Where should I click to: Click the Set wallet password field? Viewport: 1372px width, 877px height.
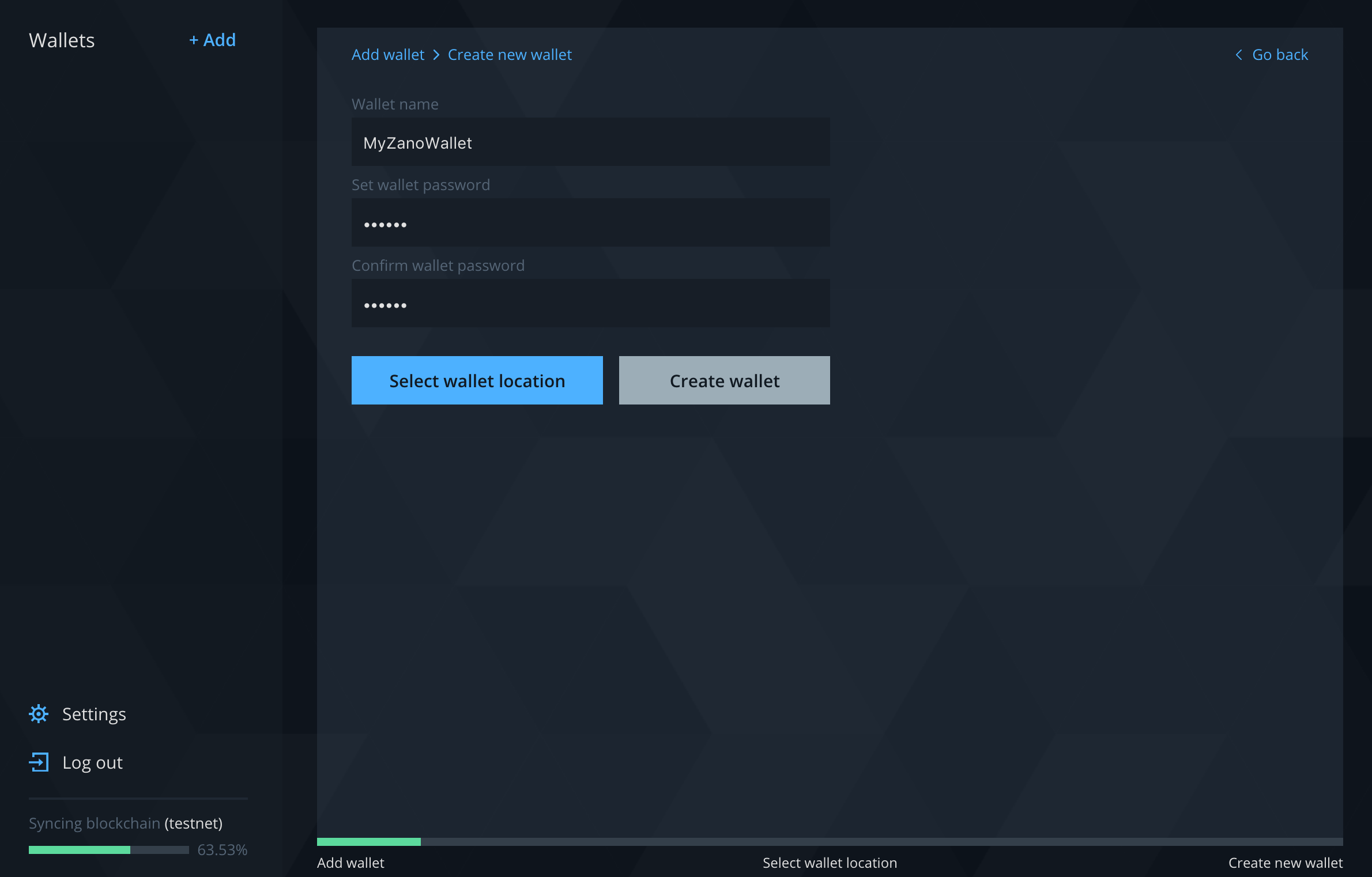[590, 223]
